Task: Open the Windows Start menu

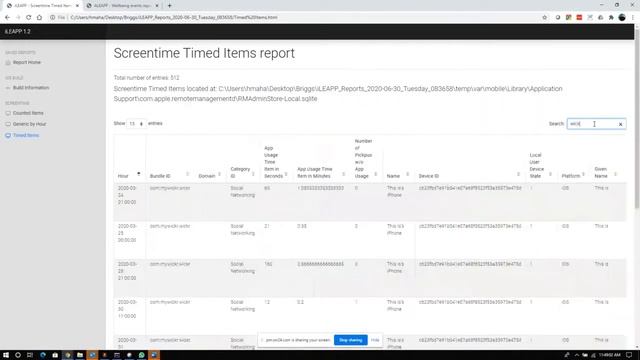Action: pos(6,355)
